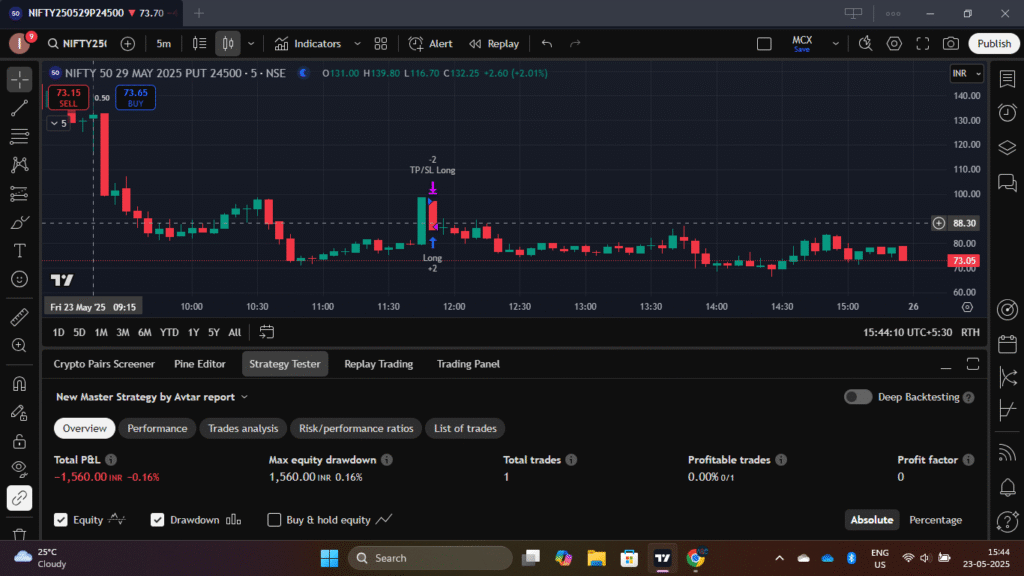Uncheck the Drawdown checkbox
Image resolution: width=1024 pixels, height=576 pixels.
157,520
